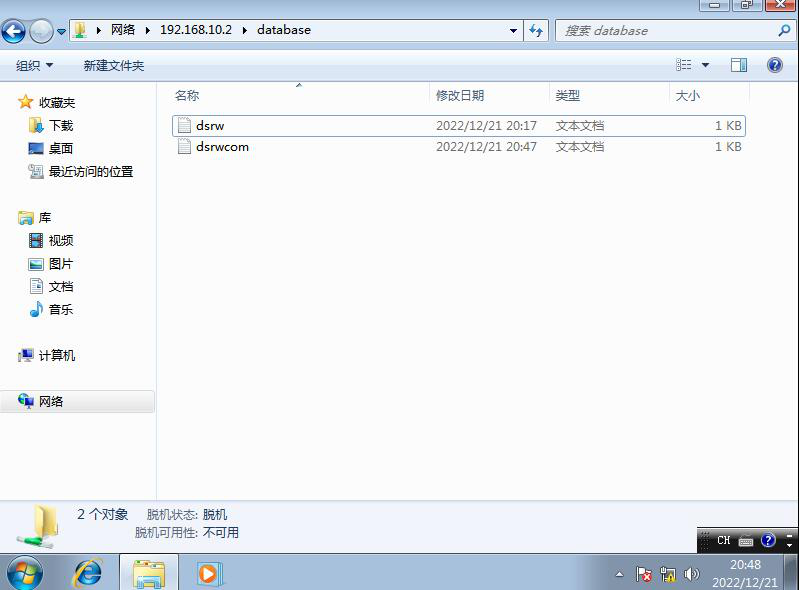The width and height of the screenshot is (799, 590).
Task: Select the database breadcrumb segment
Action: click(284, 30)
